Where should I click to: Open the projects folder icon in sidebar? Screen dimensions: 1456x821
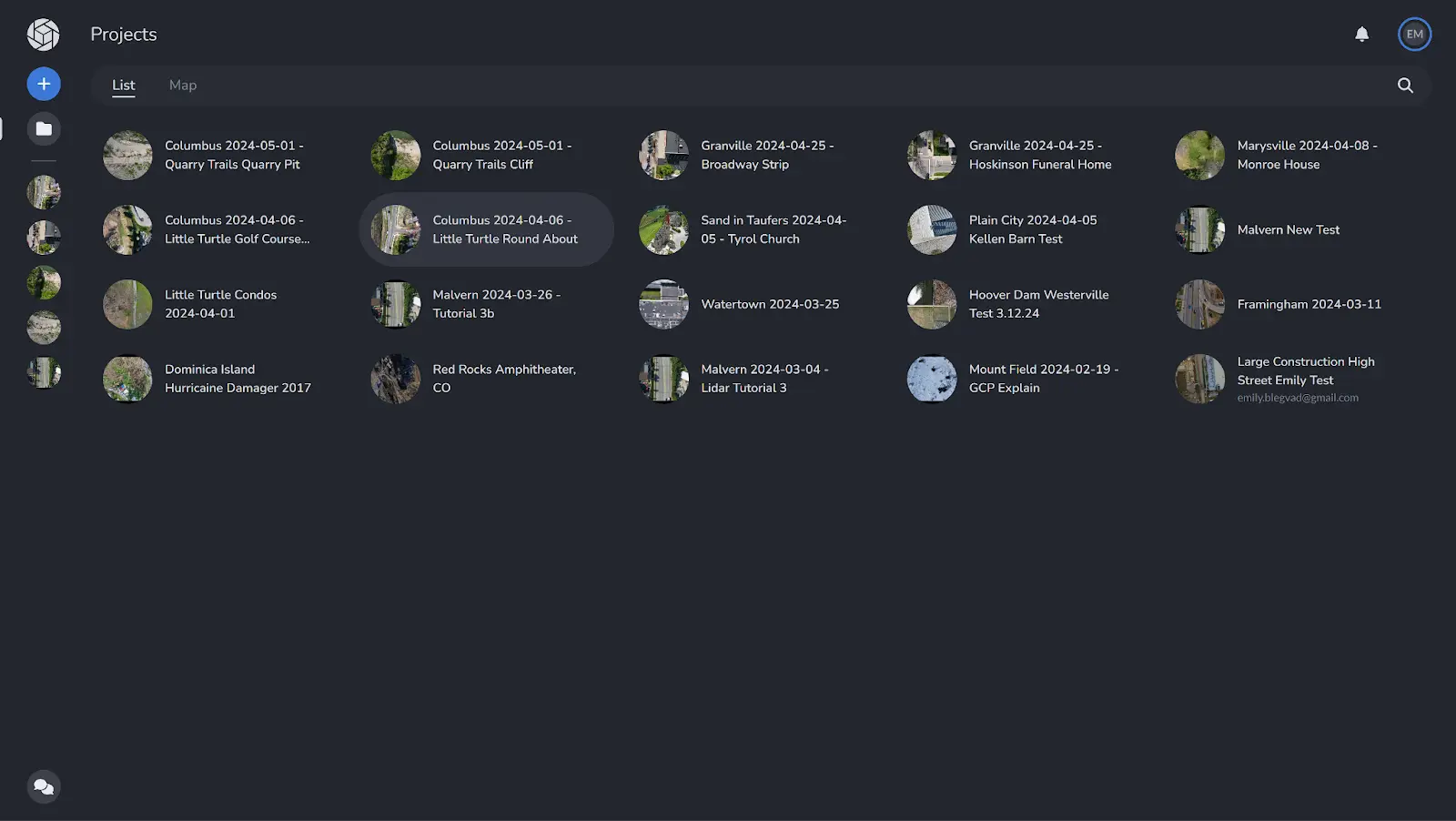click(x=43, y=128)
